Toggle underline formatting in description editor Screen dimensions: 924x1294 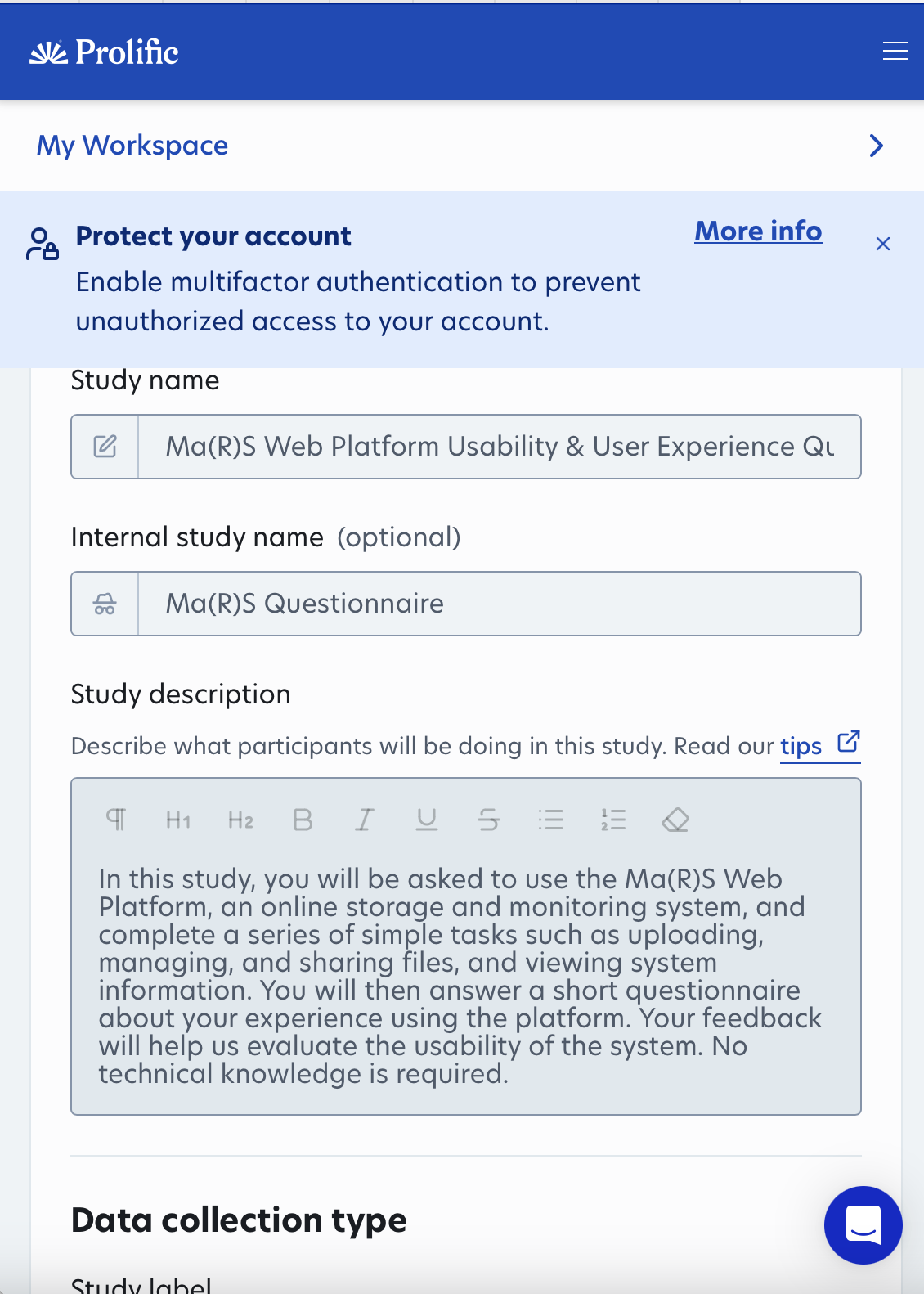[x=427, y=820]
